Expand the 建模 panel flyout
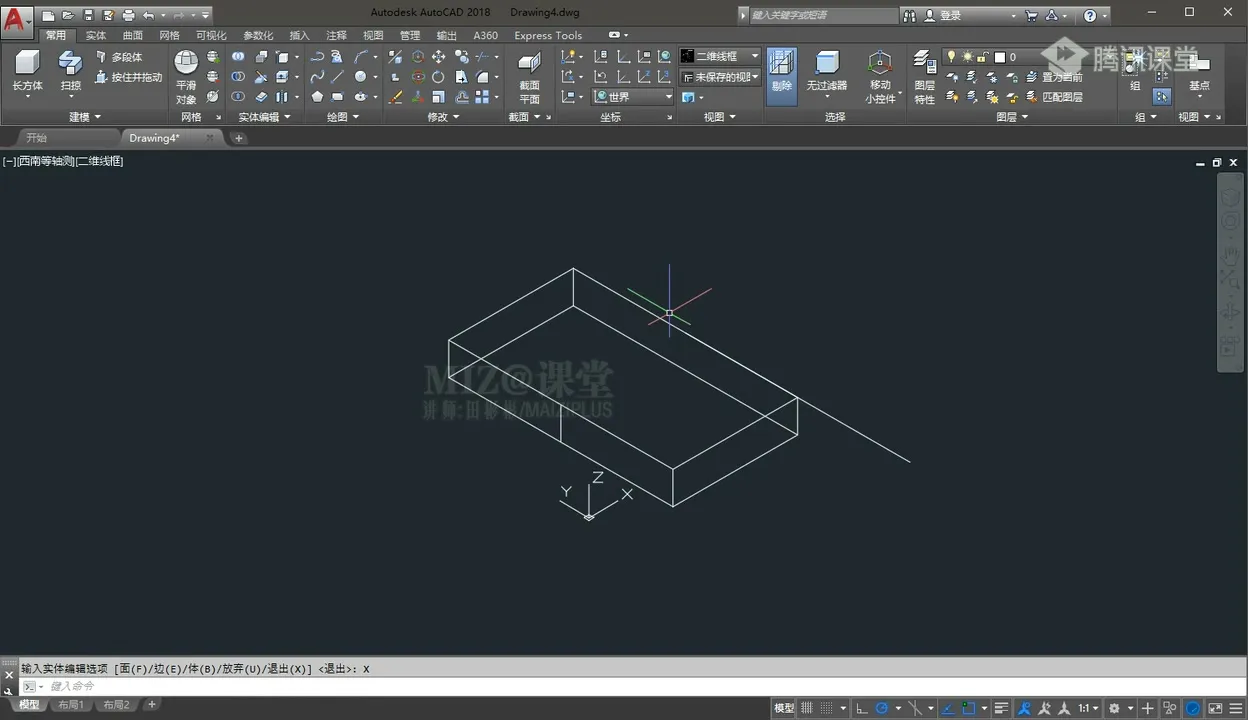 pos(84,117)
